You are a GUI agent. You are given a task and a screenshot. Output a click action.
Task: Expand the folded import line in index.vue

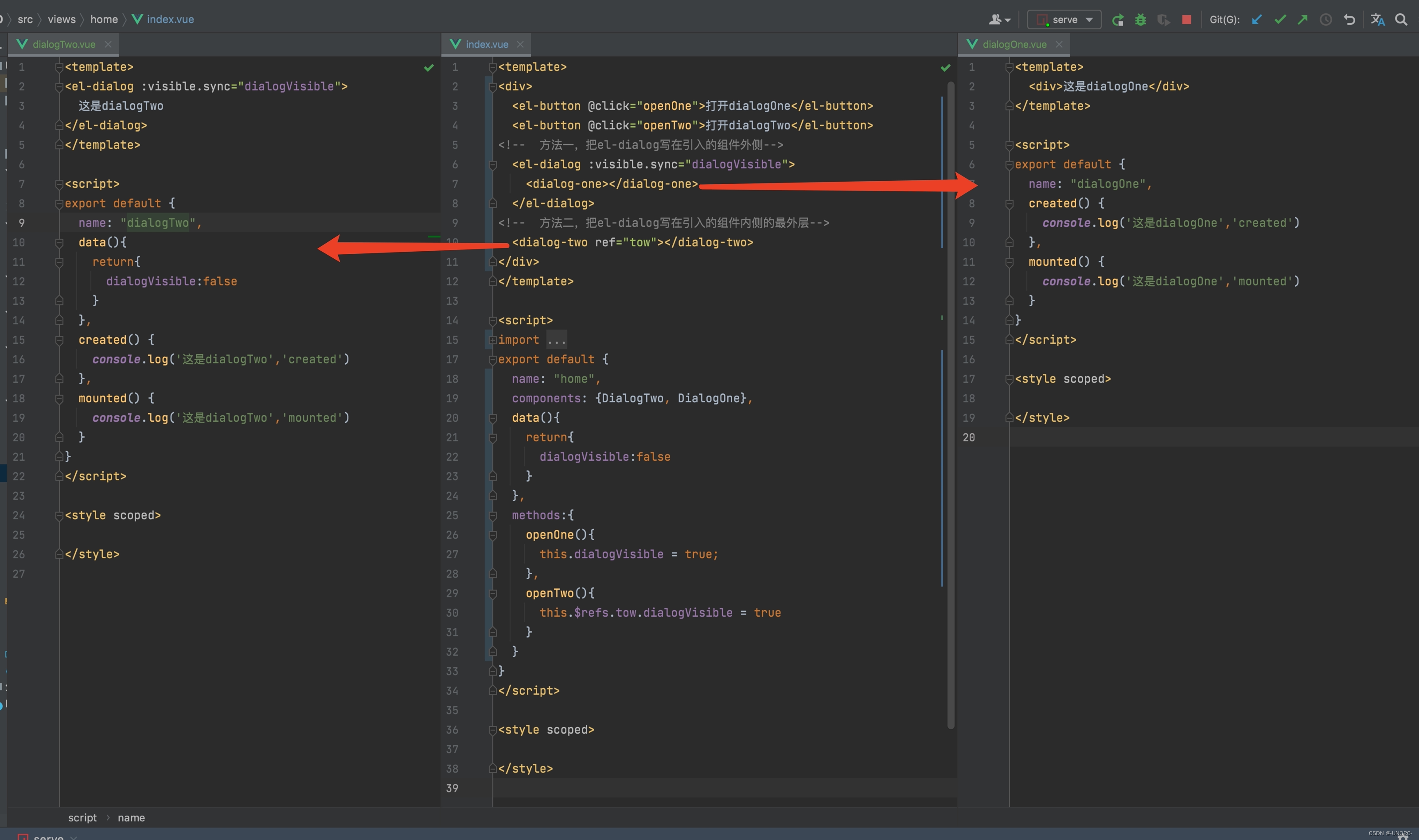click(x=492, y=340)
